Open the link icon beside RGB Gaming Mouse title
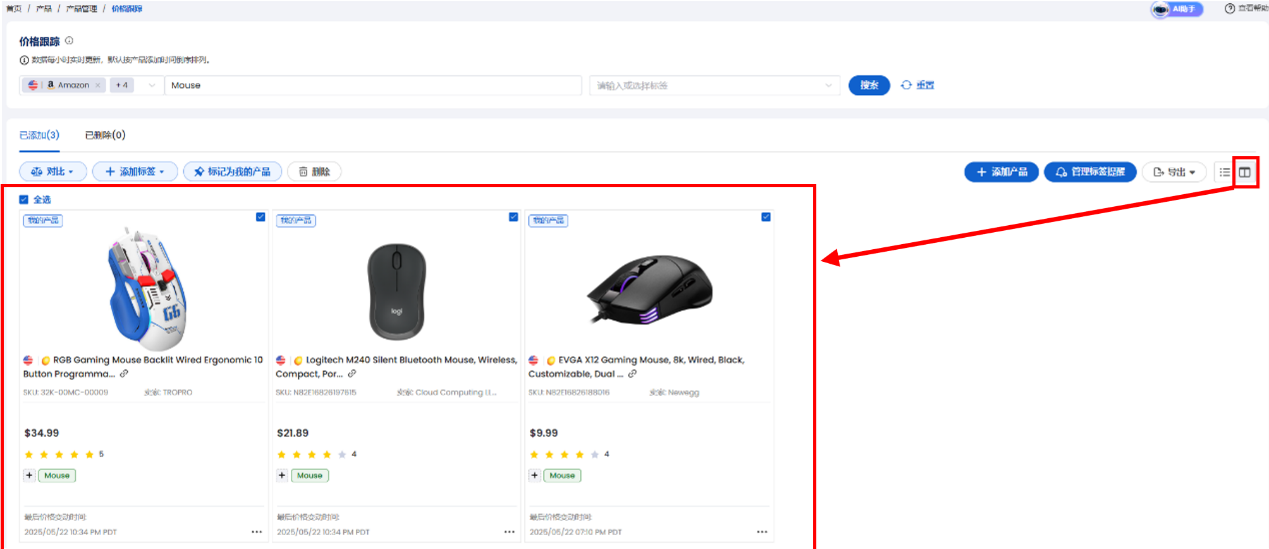The width and height of the screenshot is (1269, 549). coord(124,374)
